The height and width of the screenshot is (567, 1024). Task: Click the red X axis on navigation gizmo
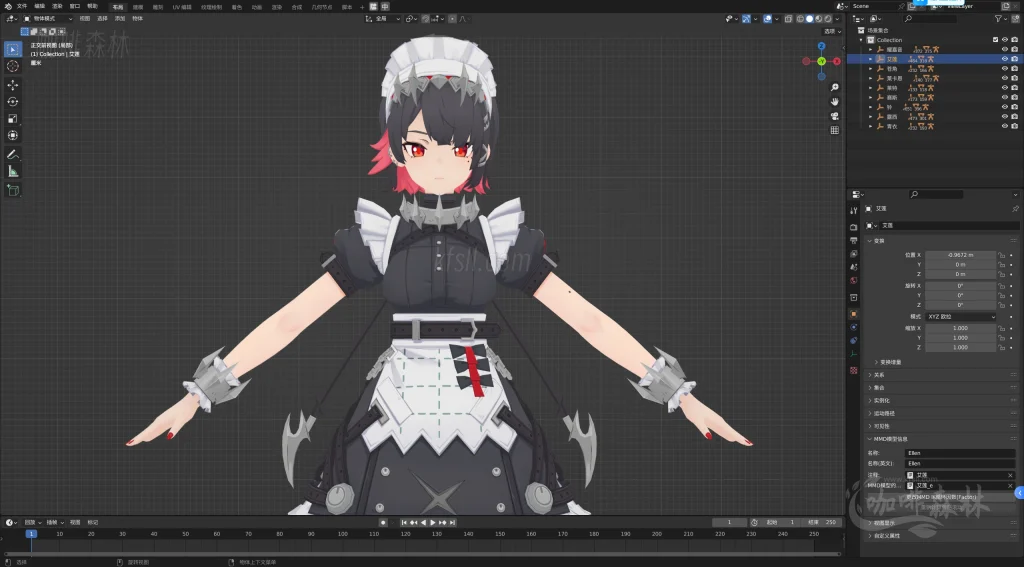coord(837,61)
